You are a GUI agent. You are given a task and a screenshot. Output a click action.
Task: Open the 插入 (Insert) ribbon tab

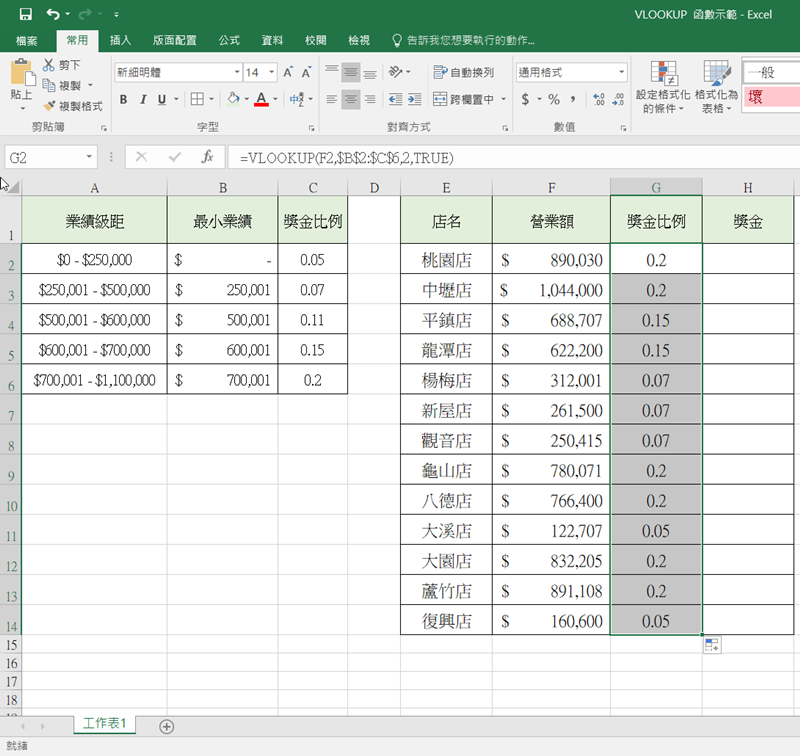click(x=120, y=40)
